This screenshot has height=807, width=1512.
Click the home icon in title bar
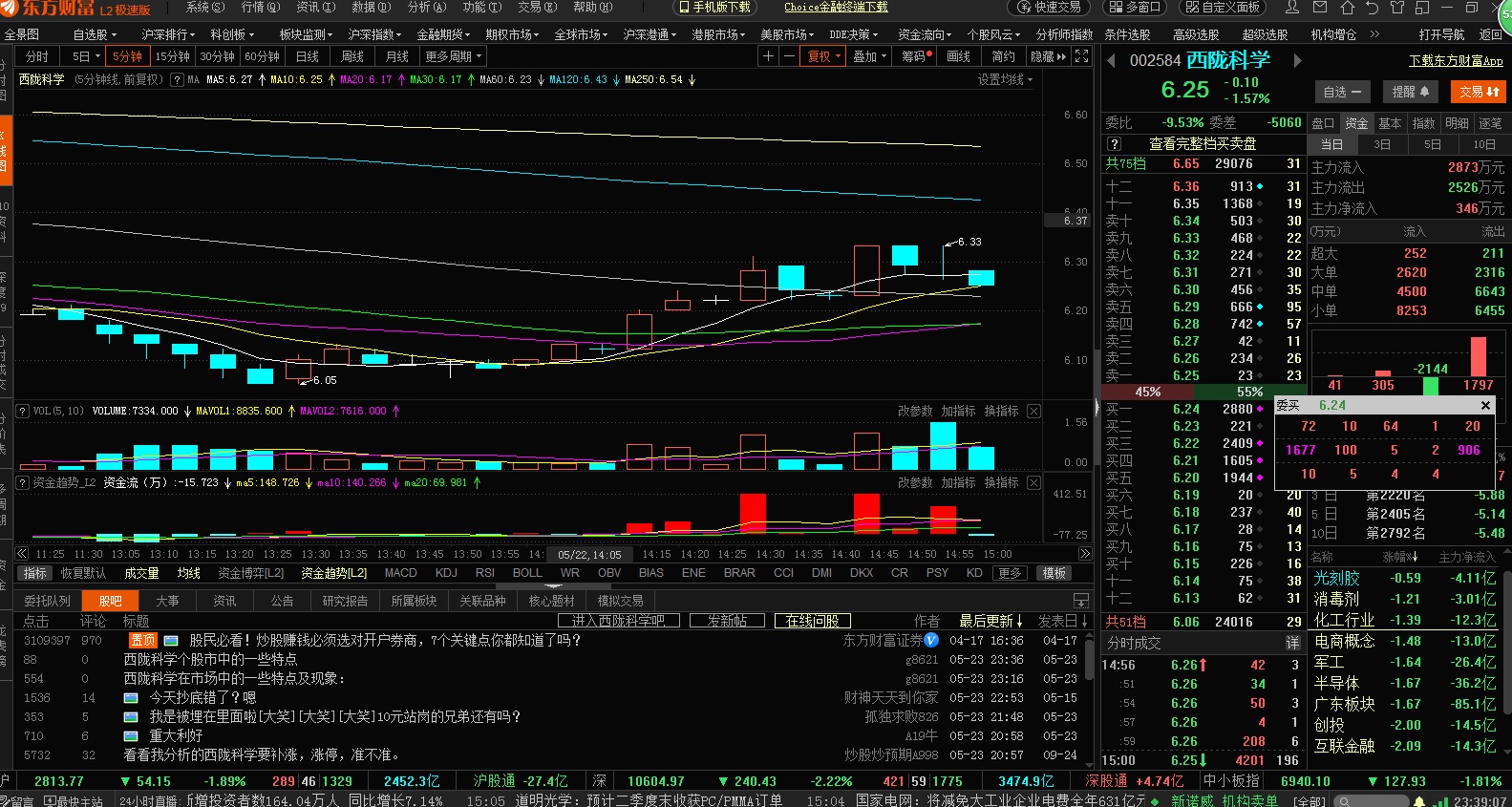(1347, 8)
